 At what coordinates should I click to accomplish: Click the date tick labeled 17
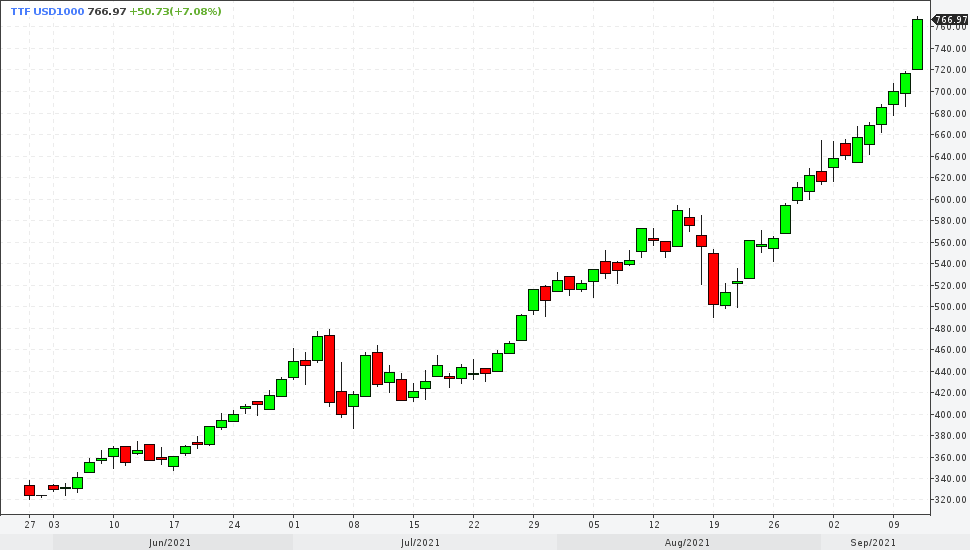174,525
